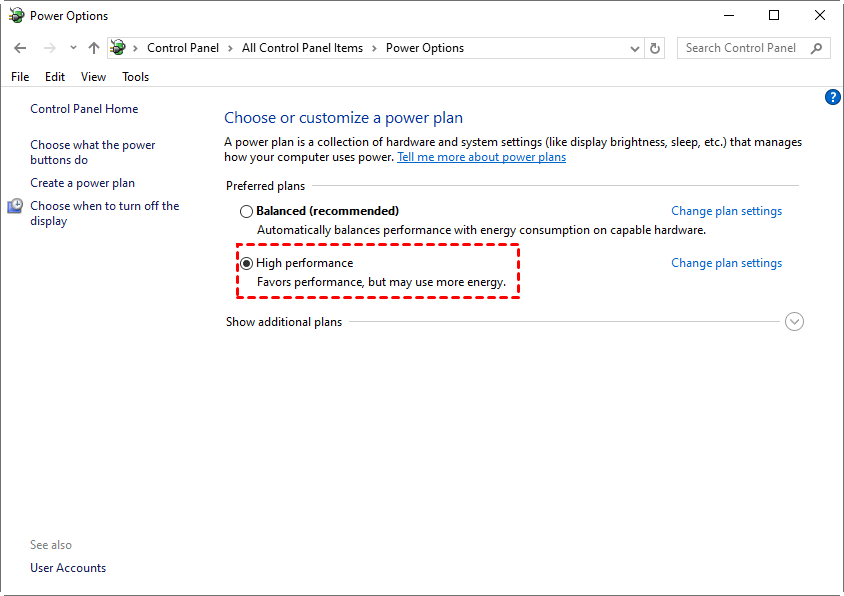This screenshot has width=844, height=596.
Task: Click the search magnifier icon
Action: tap(817, 48)
